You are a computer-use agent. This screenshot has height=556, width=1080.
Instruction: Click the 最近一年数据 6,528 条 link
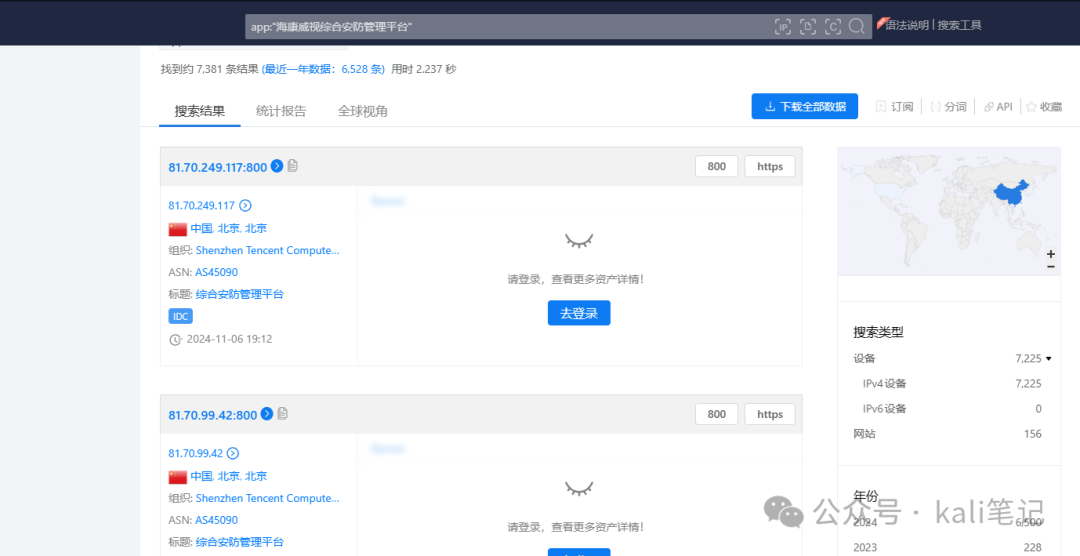tap(323, 69)
